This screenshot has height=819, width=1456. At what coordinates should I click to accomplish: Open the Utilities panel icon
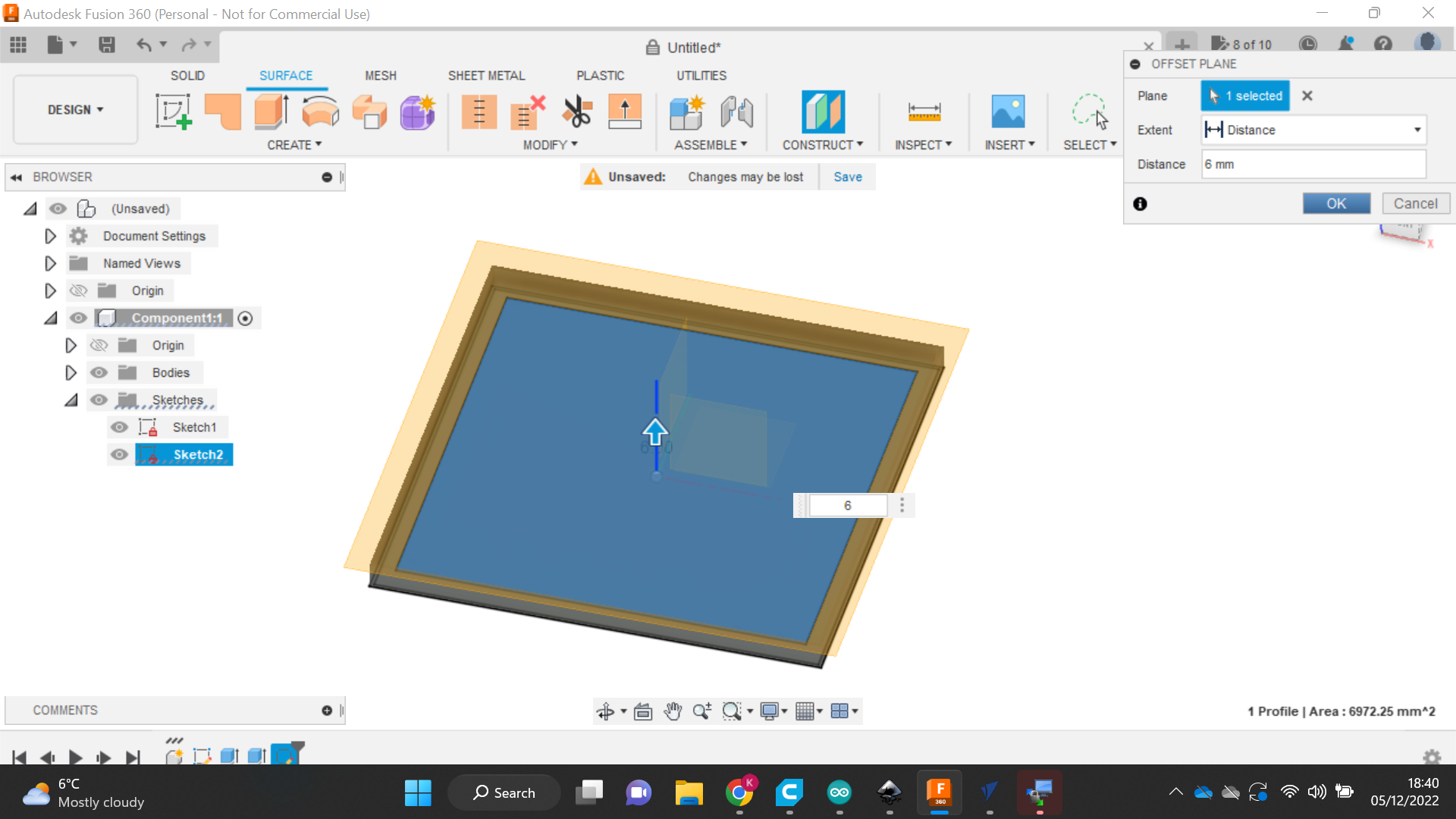pos(700,75)
